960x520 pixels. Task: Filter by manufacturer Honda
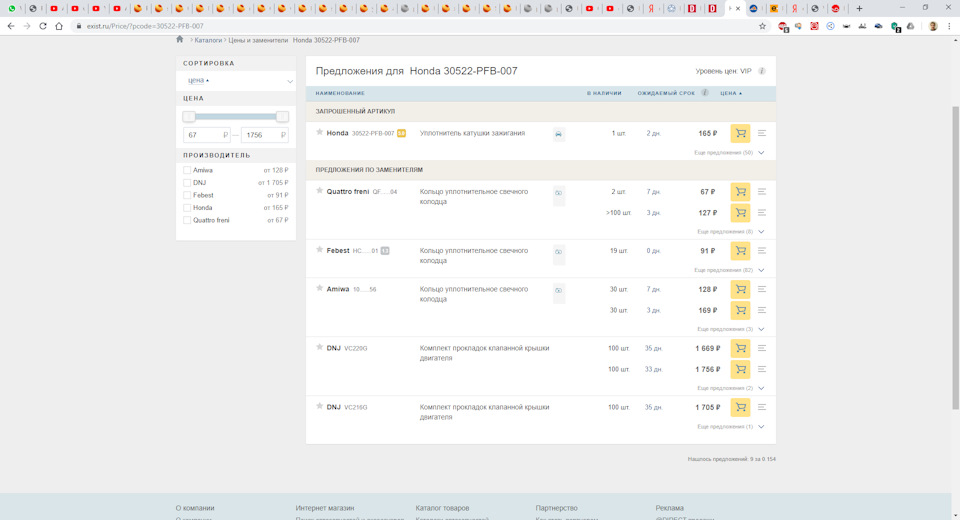(x=187, y=208)
